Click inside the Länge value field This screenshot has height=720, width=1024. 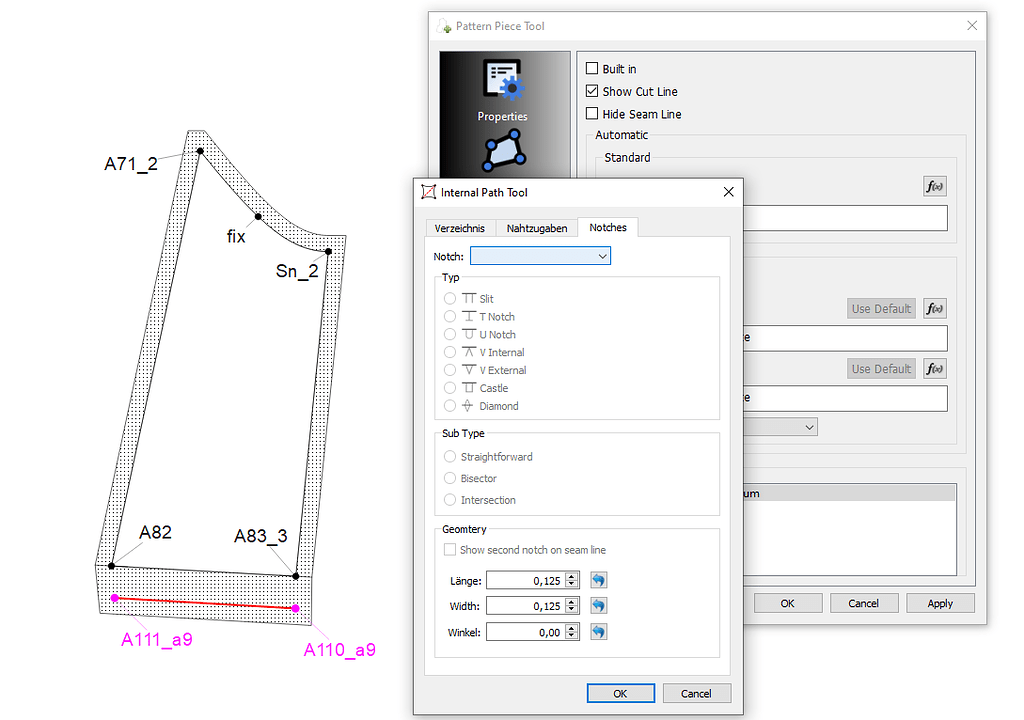[522, 580]
